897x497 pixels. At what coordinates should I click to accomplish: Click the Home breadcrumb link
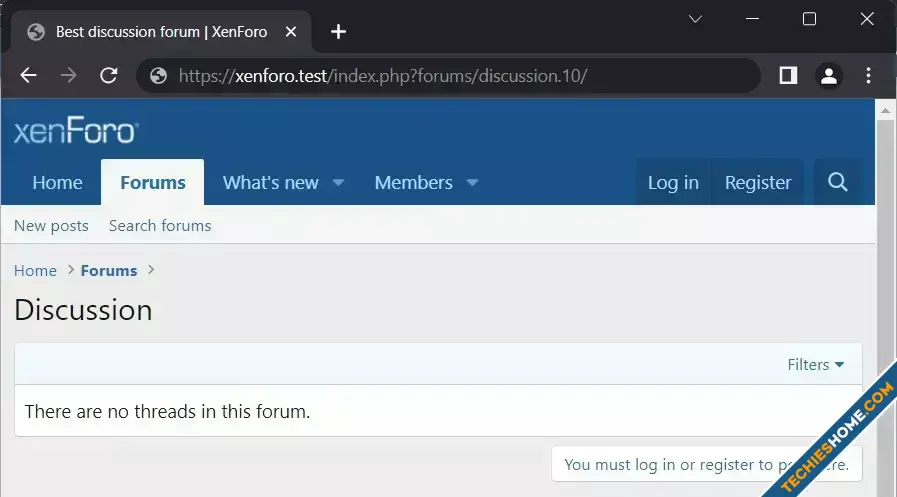click(x=35, y=271)
